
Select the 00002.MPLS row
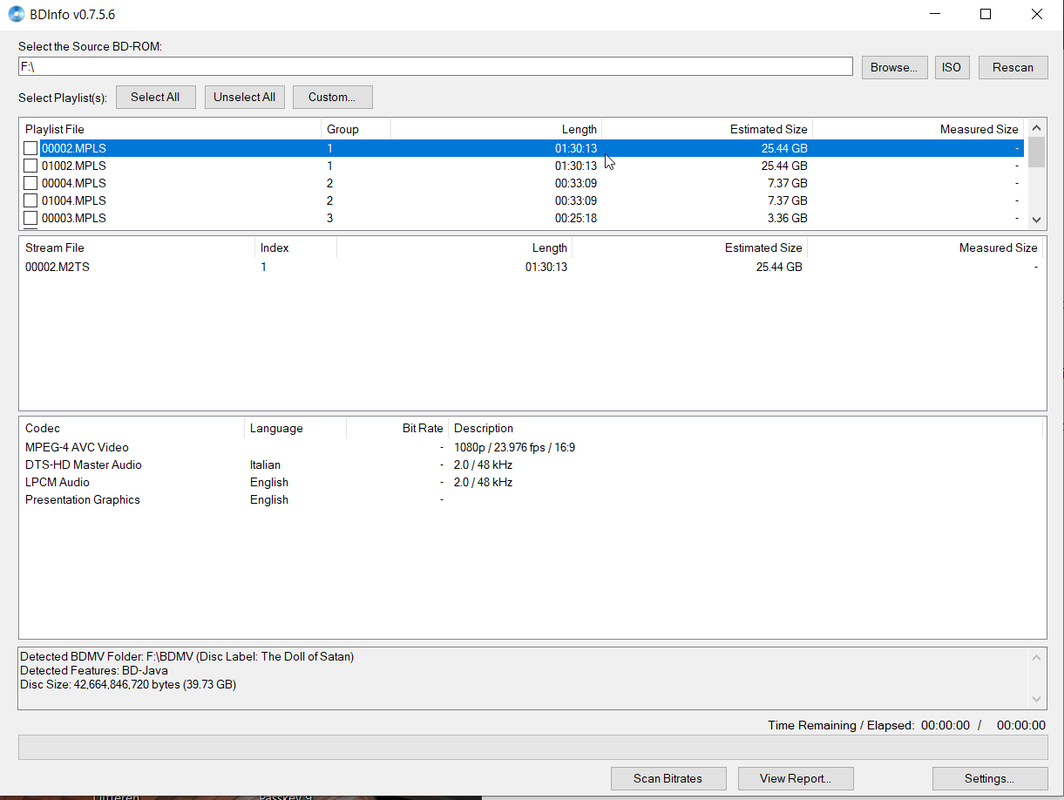(522, 148)
